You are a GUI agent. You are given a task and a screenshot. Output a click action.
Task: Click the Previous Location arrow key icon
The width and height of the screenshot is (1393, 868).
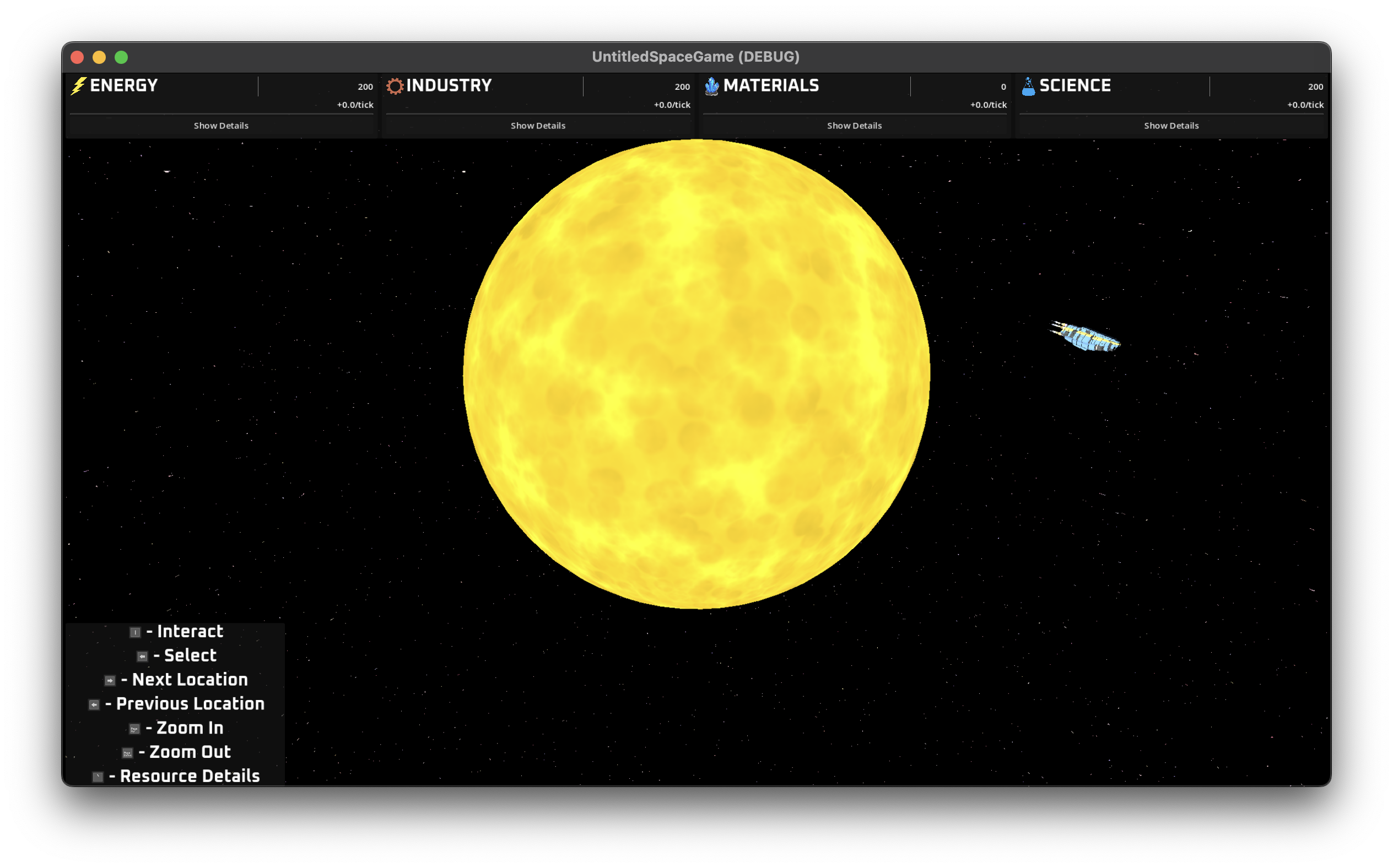(x=94, y=704)
